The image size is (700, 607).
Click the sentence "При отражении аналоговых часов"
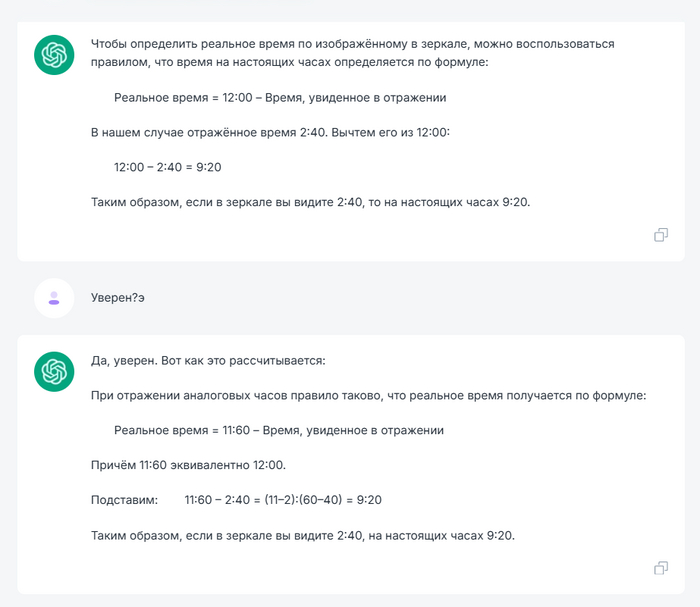pos(368,395)
